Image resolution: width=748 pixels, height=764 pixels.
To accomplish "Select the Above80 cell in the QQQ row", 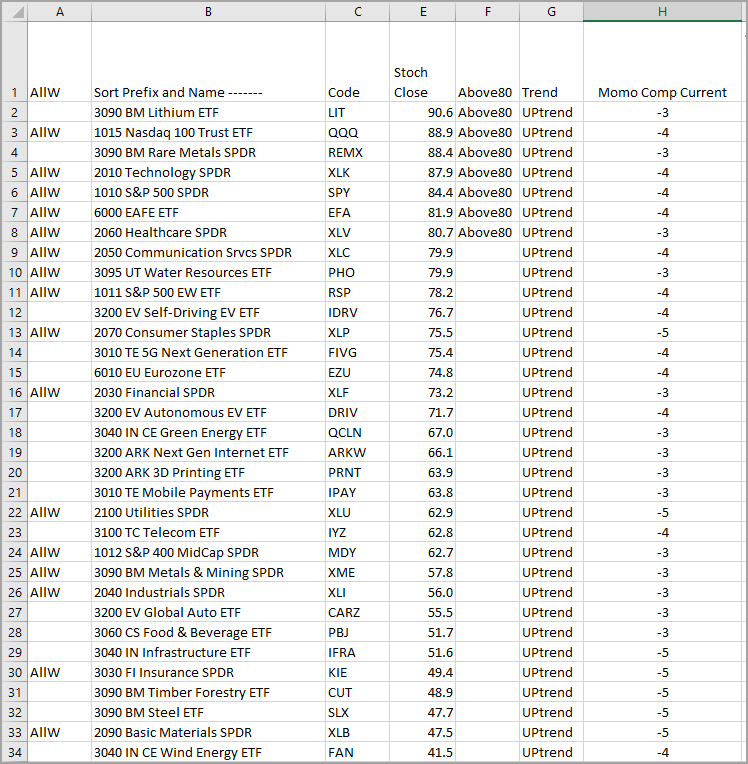I will pos(487,133).
